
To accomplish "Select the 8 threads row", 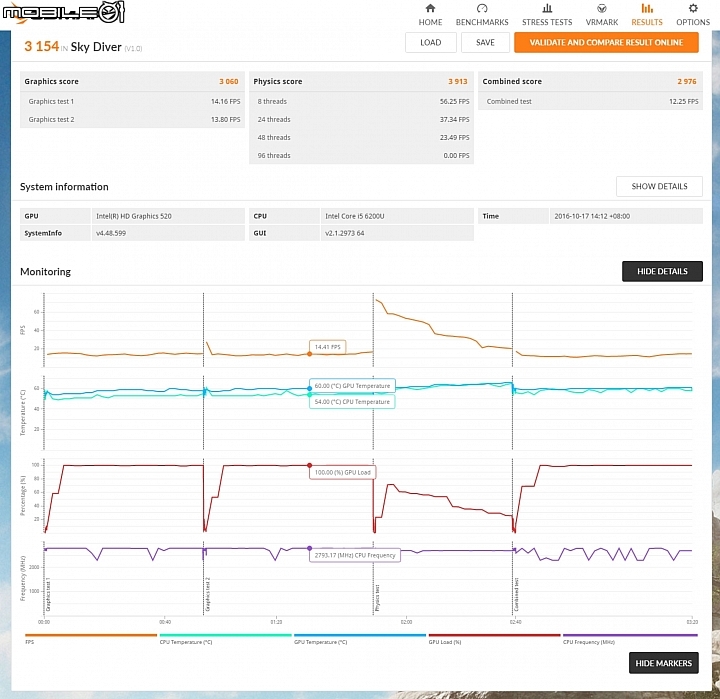I will point(361,101).
